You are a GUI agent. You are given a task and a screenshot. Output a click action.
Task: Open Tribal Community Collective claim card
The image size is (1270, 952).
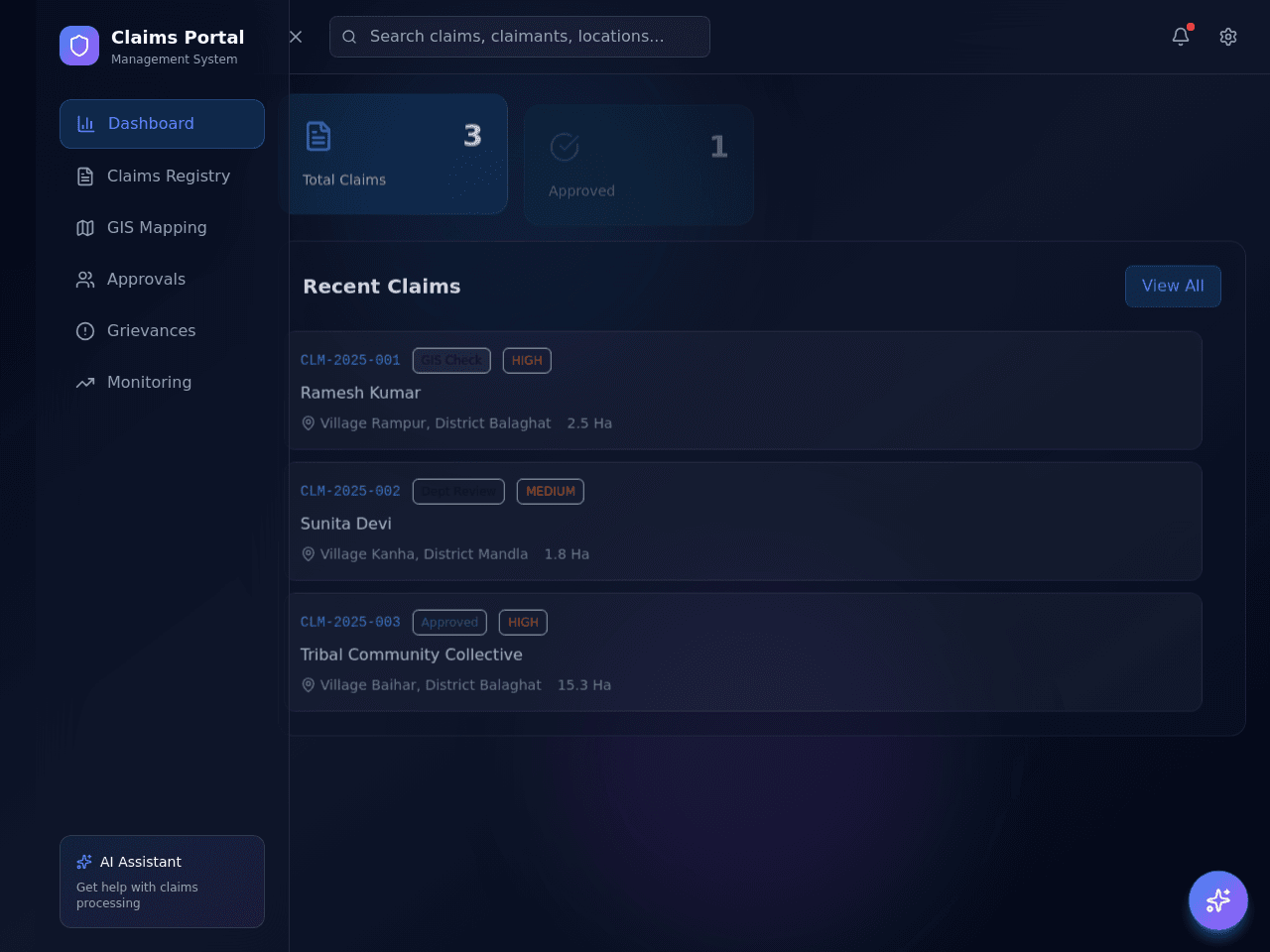[x=745, y=653]
